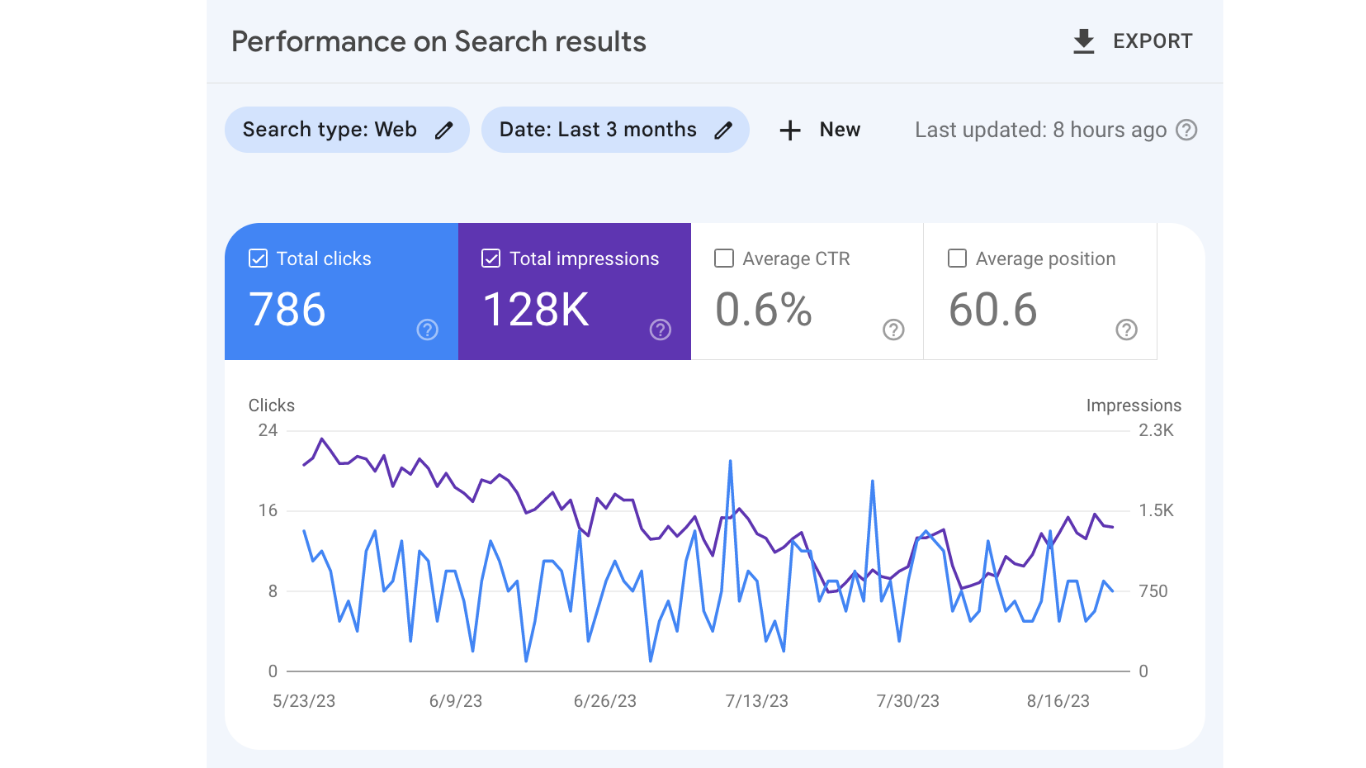This screenshot has width=1366, height=768.
Task: Click the 750 impressions axis value
Action: point(1154,591)
